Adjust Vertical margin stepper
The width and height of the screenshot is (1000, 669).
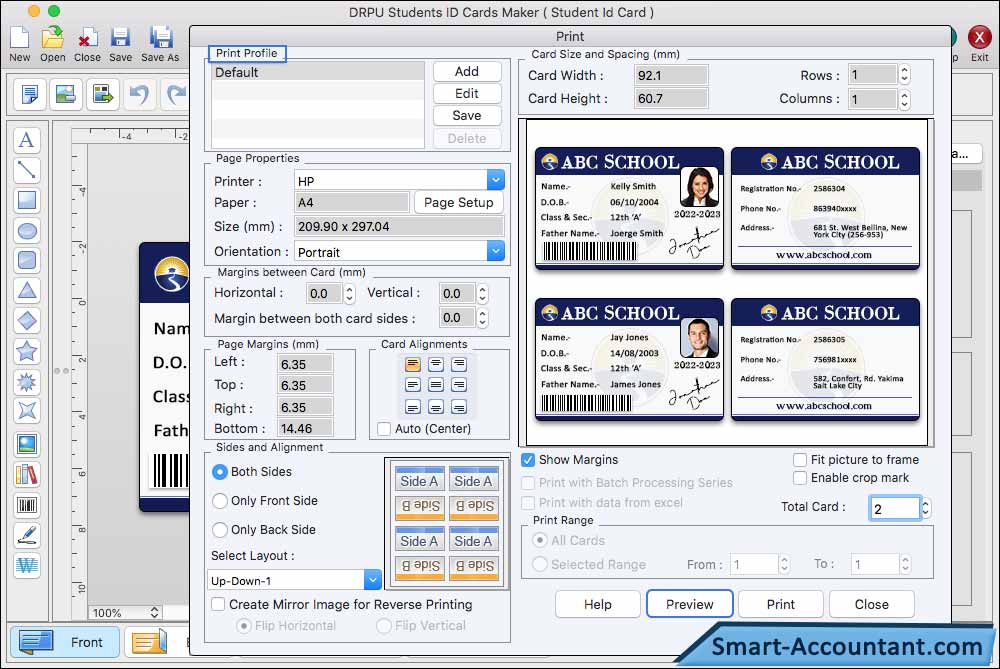(x=482, y=293)
